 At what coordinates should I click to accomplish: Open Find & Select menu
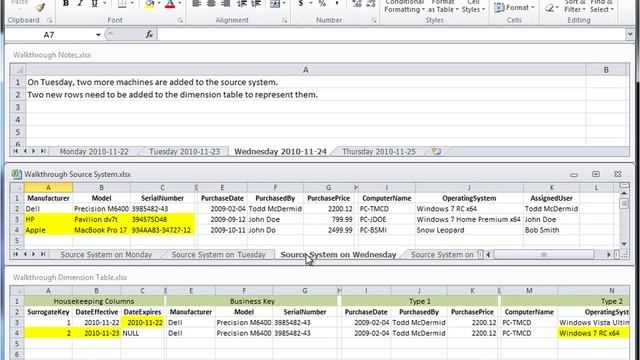point(602,6)
